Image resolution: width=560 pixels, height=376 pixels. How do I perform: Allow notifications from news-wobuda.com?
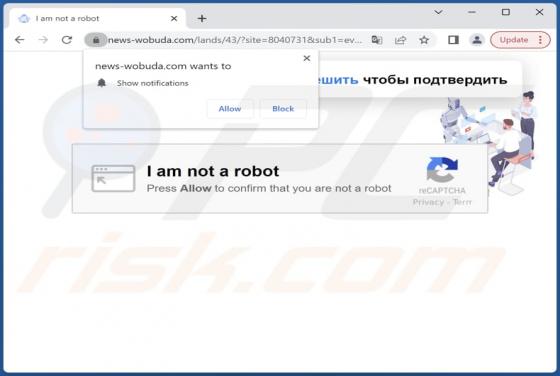[x=230, y=109]
